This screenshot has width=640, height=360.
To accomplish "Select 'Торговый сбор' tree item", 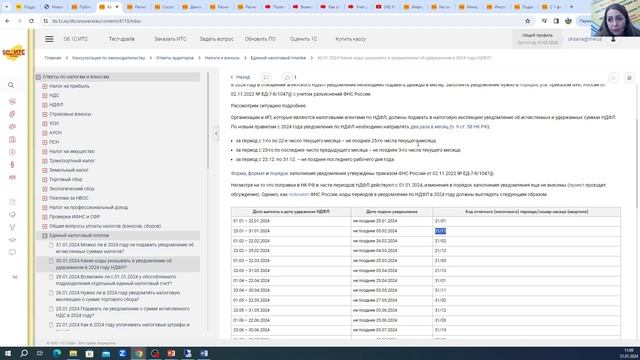I will coord(66,180).
